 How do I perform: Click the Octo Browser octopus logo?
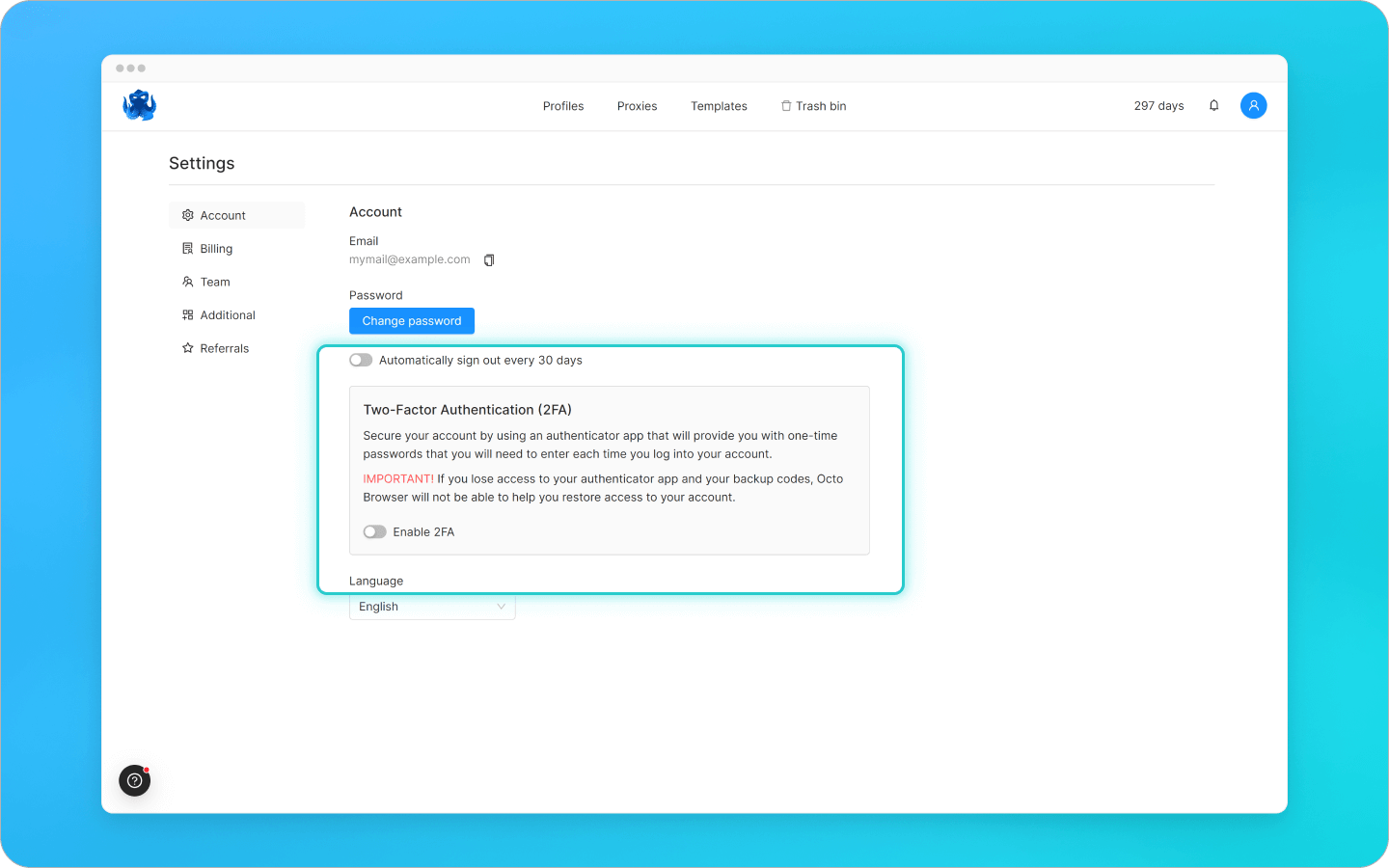pyautogui.click(x=139, y=105)
